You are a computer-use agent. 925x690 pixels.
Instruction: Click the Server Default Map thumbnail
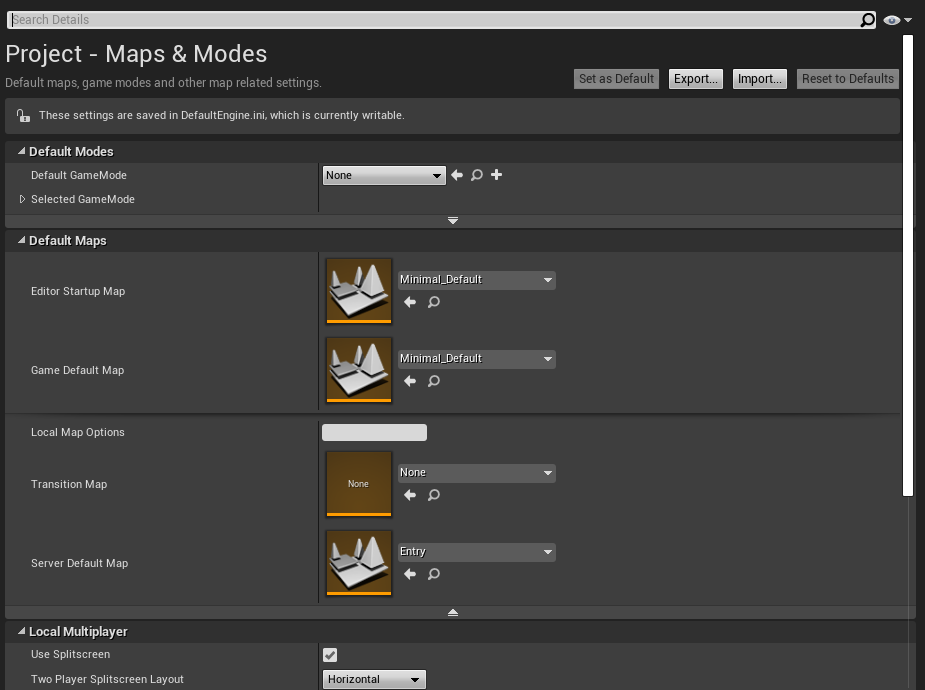[x=359, y=563]
